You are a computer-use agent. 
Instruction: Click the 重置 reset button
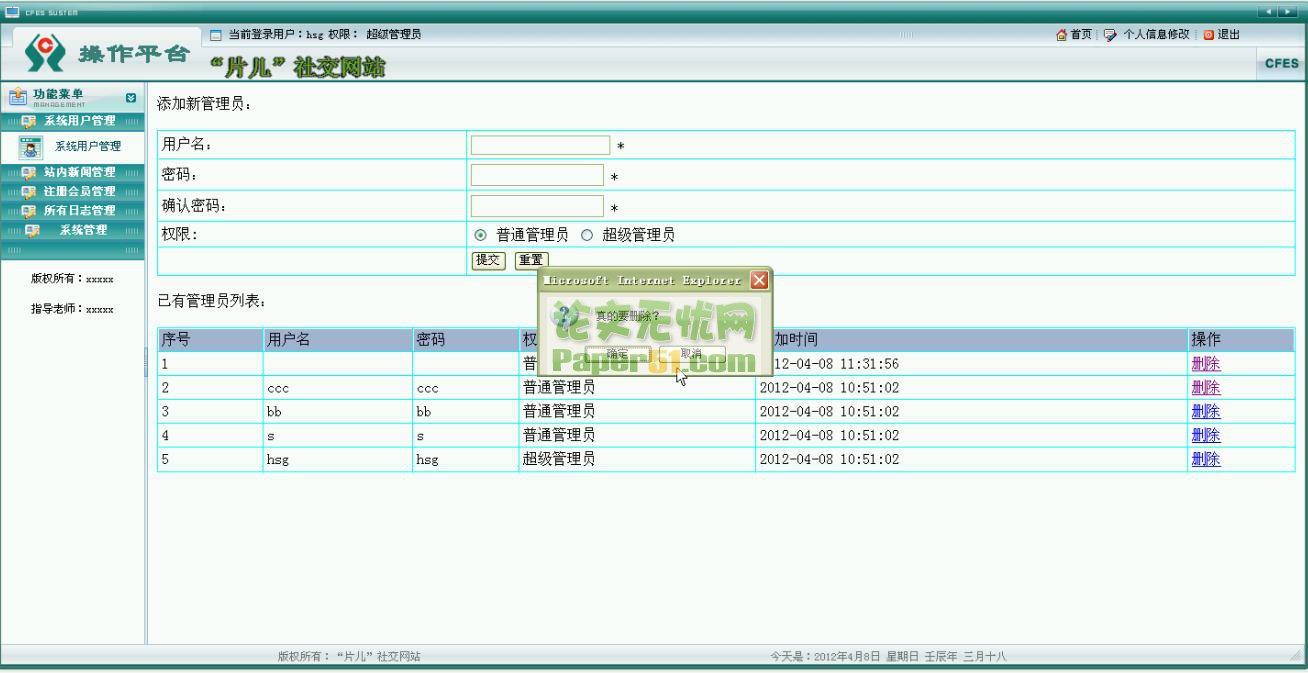pyautogui.click(x=531, y=260)
